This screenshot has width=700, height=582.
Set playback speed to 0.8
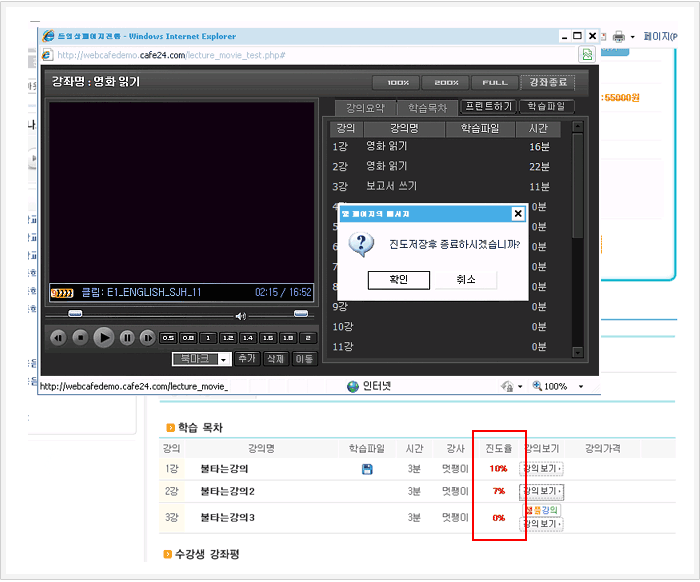(x=188, y=338)
